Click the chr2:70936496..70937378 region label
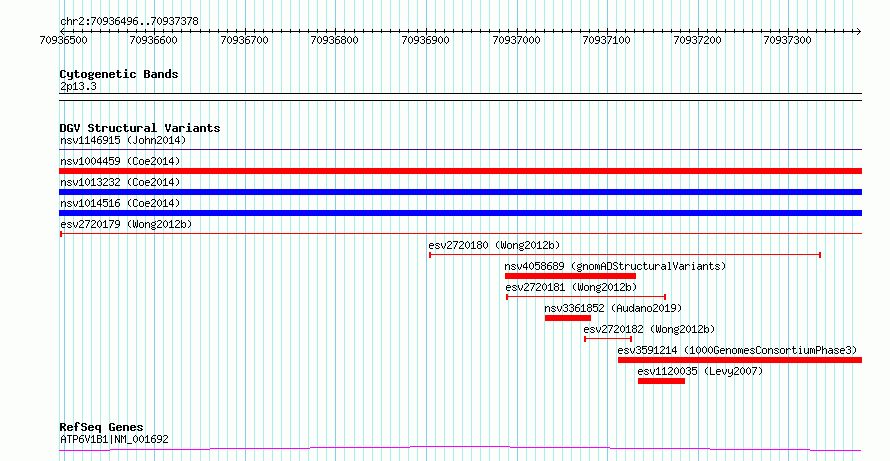 (x=129, y=22)
